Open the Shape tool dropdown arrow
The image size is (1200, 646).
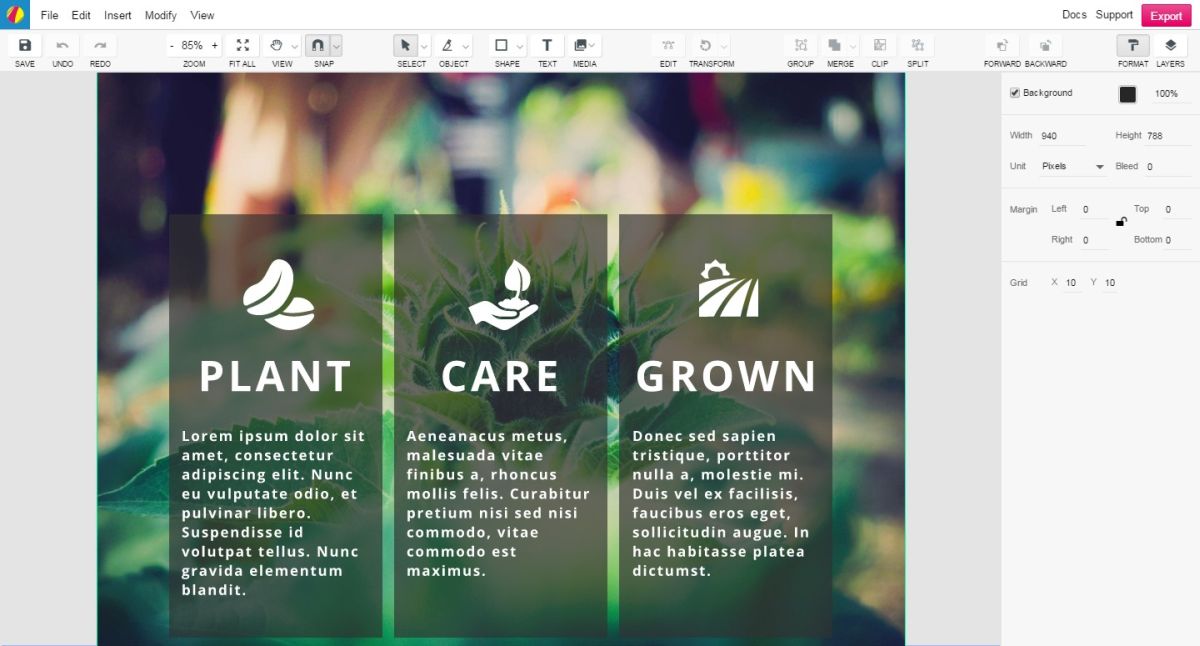point(521,46)
